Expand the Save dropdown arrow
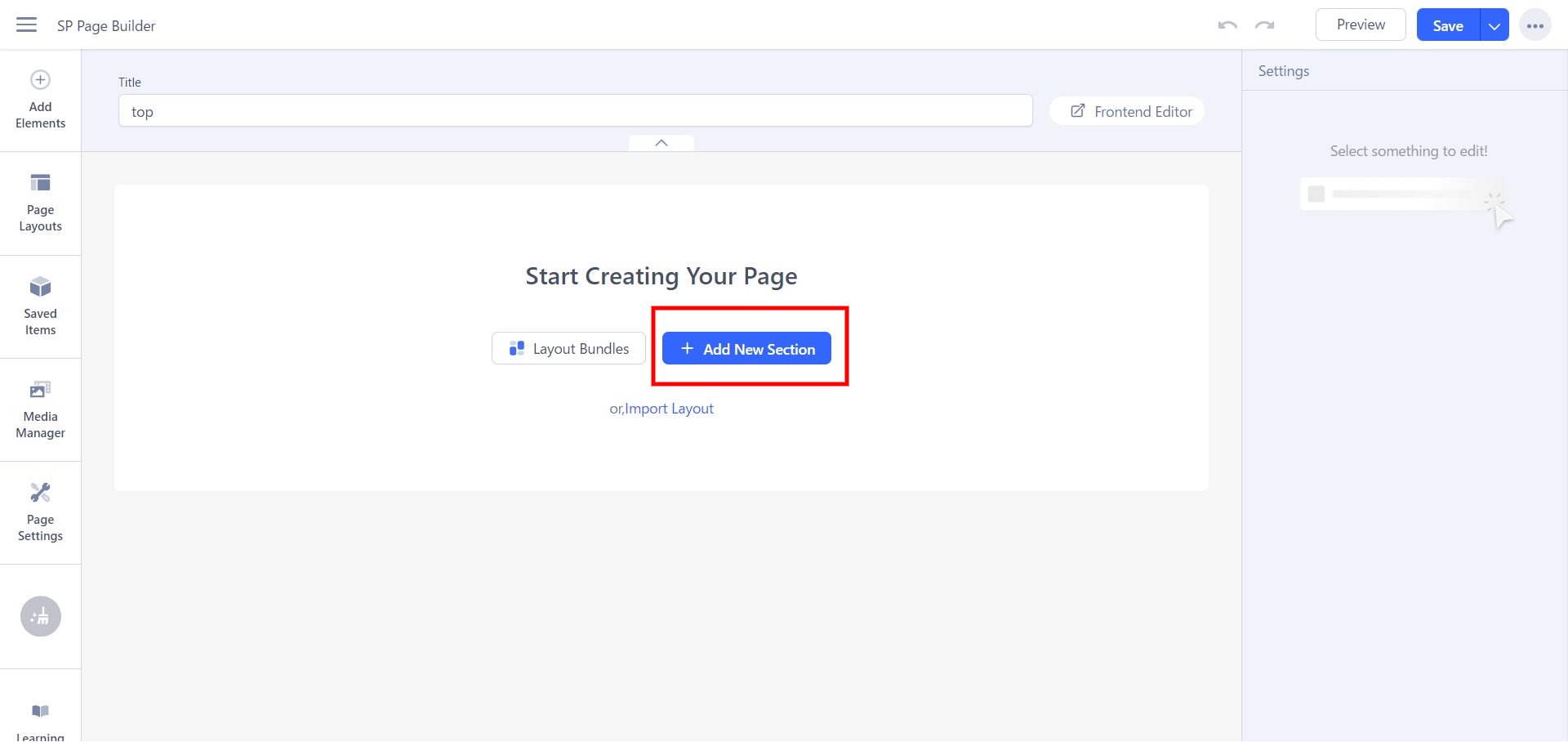The width and height of the screenshot is (1568, 742). point(1494,25)
